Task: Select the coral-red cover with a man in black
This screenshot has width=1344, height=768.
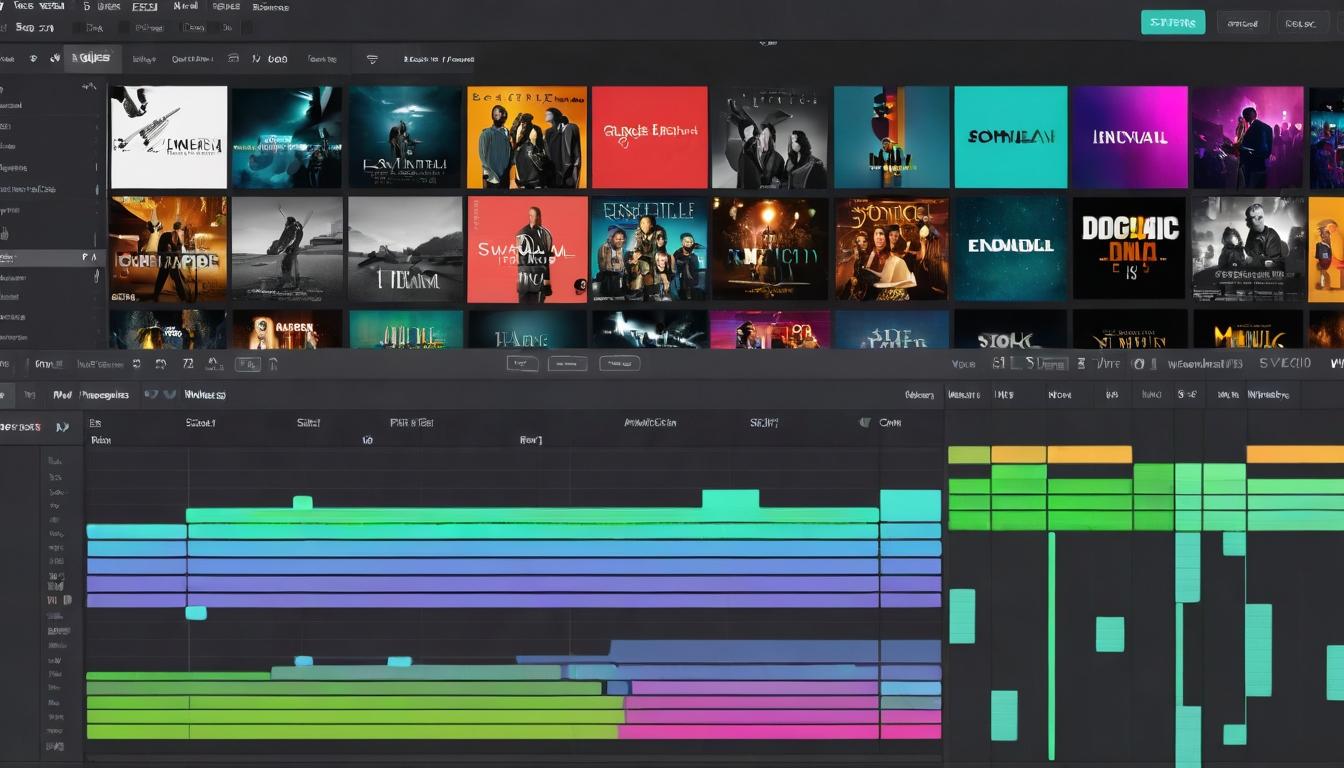Action: (x=527, y=249)
